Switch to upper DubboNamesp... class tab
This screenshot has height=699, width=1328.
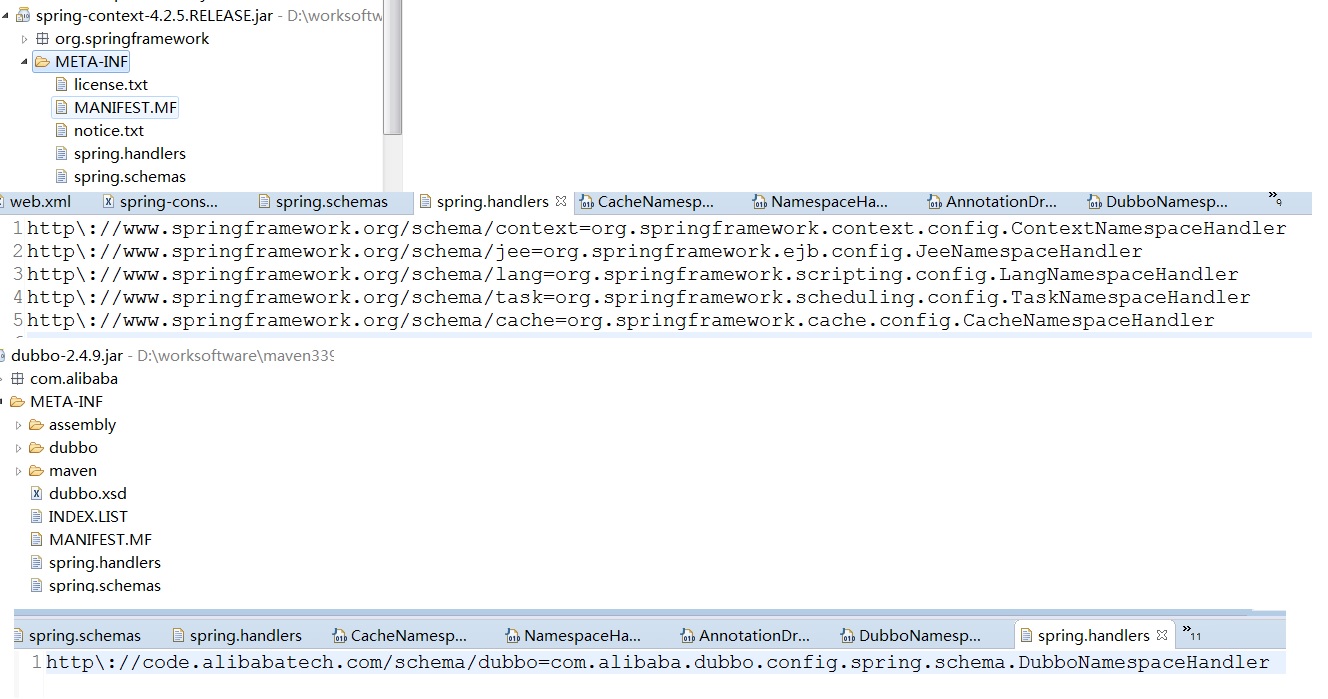point(1167,202)
